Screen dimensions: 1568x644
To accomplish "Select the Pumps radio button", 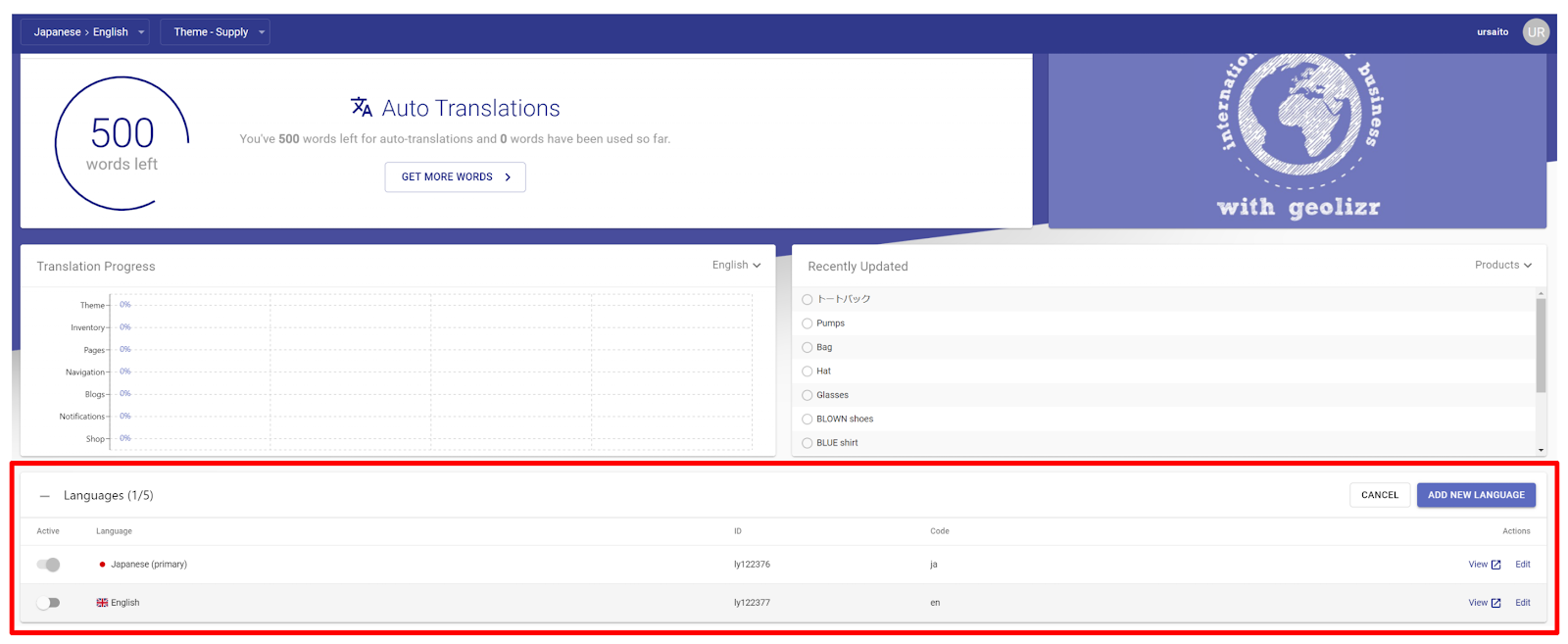I will click(808, 323).
